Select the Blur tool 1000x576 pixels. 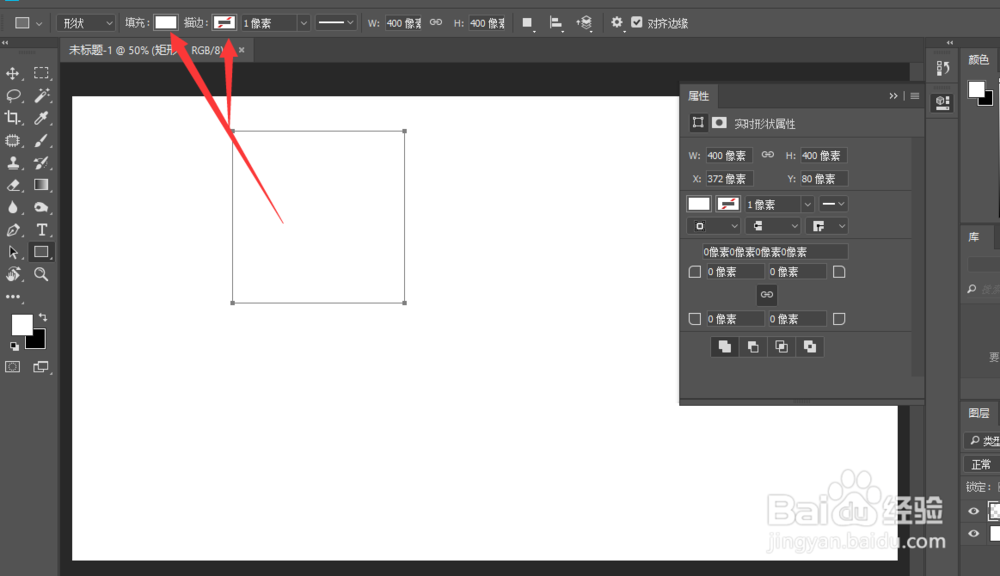[x=12, y=207]
